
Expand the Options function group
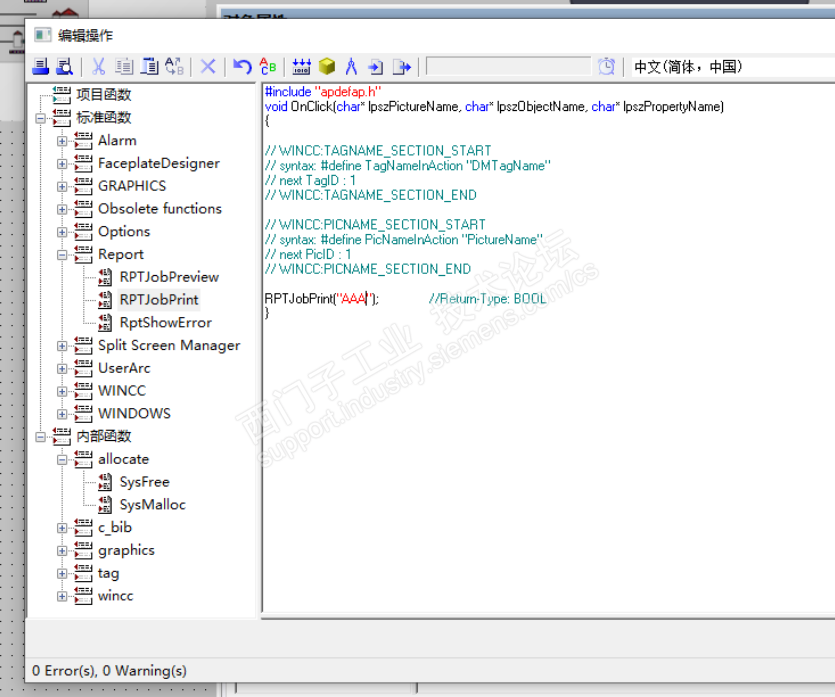click(x=62, y=232)
